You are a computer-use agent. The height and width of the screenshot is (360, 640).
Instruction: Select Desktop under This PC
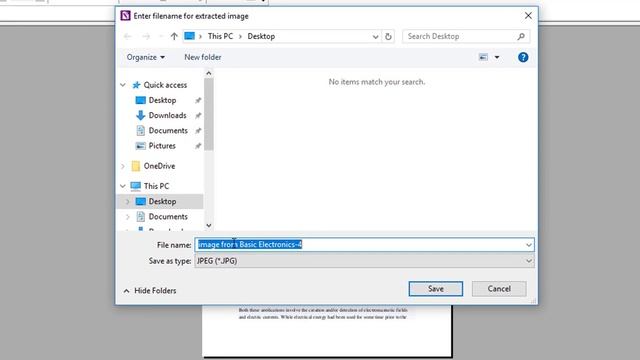click(162, 202)
